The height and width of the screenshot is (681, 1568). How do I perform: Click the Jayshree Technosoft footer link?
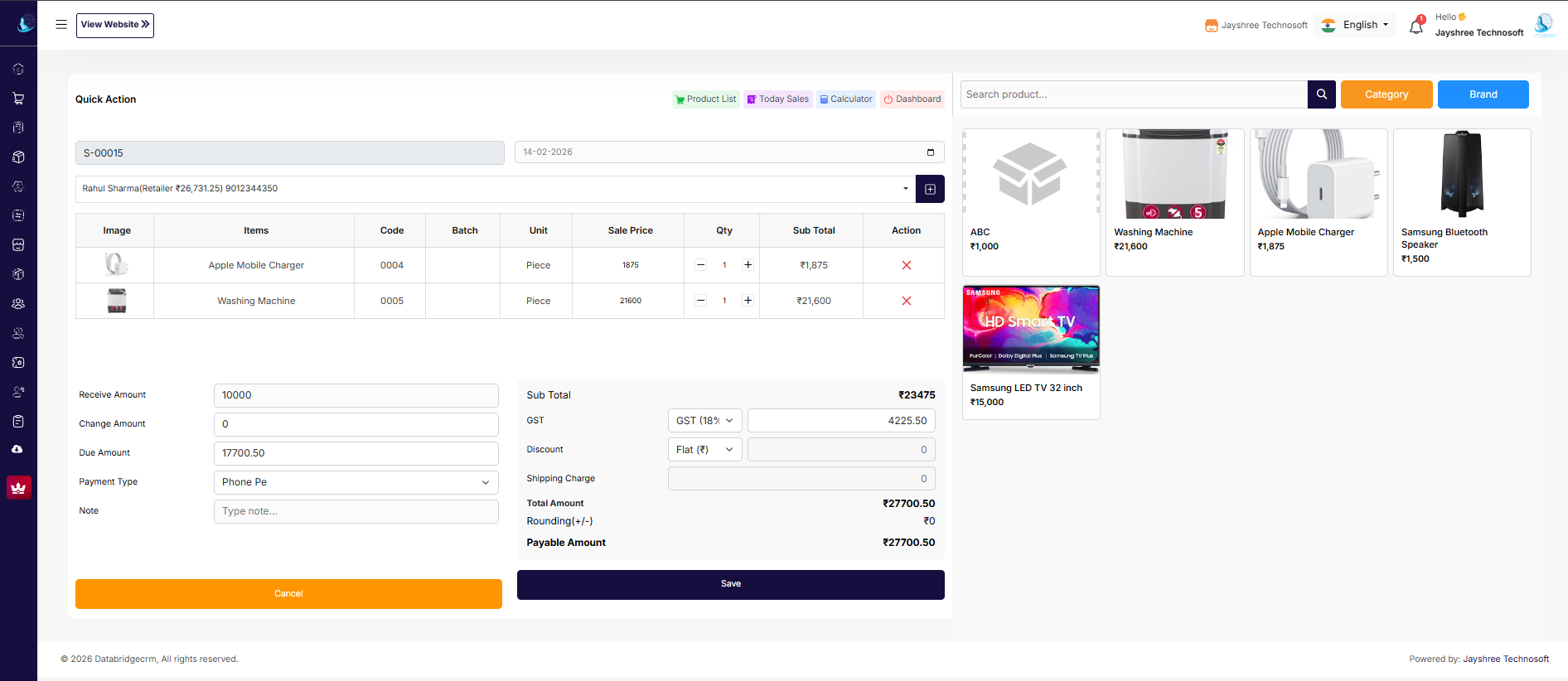coord(1506,659)
